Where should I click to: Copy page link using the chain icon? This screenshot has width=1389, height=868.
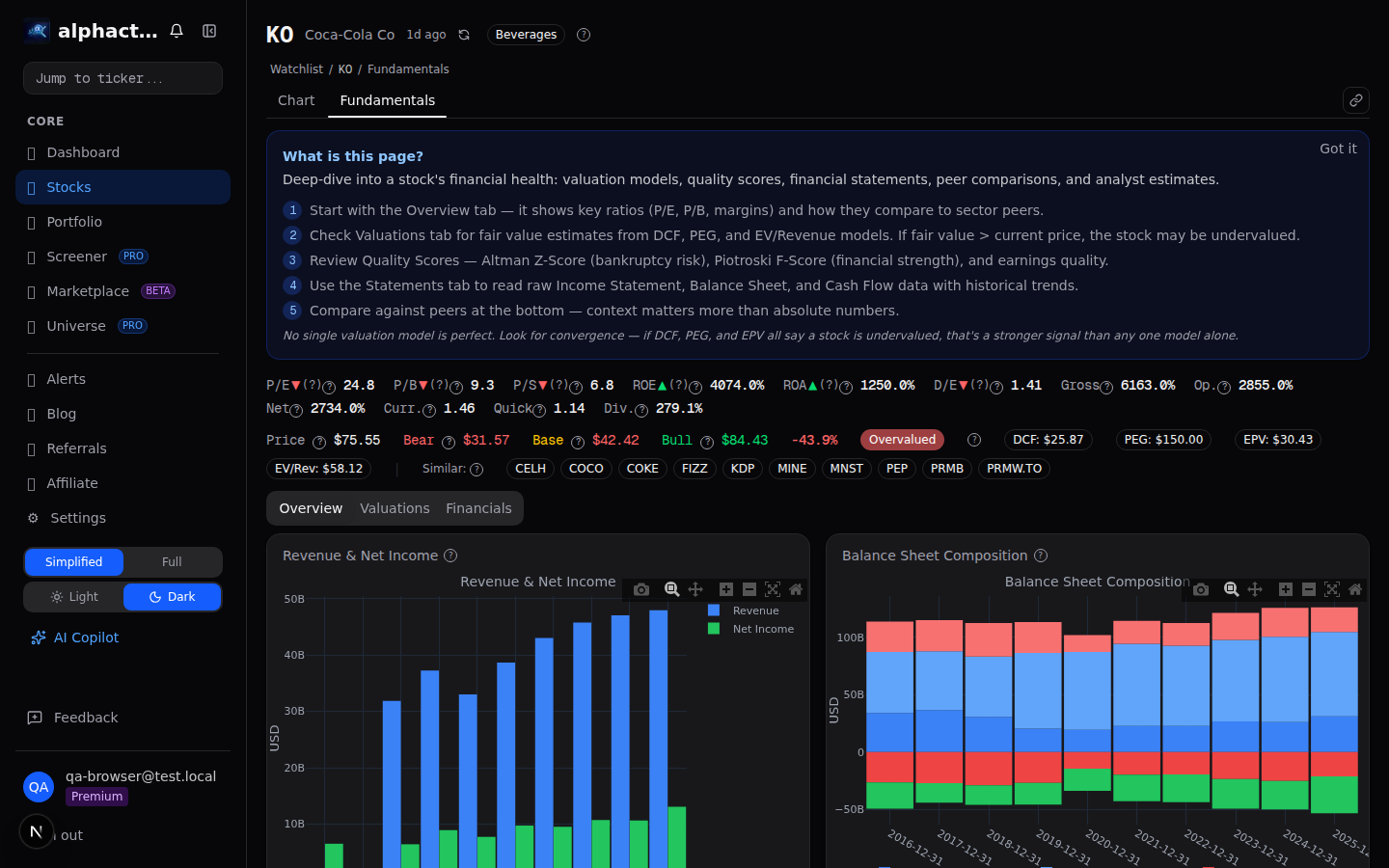point(1355,99)
